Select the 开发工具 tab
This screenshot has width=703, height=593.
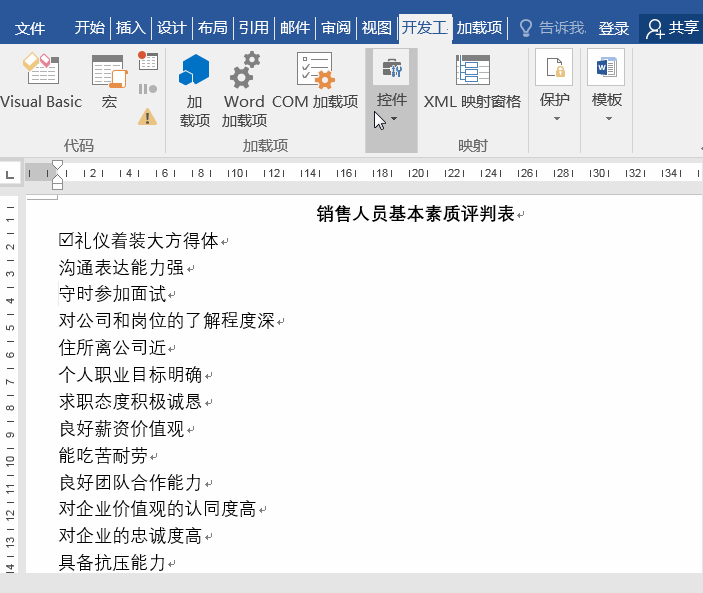[x=425, y=28]
